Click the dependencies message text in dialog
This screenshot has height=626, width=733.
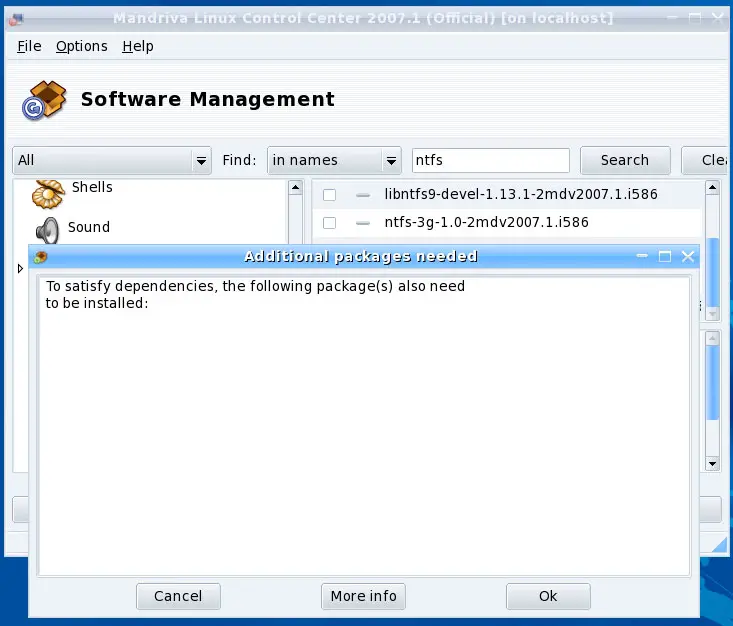pyautogui.click(x=255, y=295)
